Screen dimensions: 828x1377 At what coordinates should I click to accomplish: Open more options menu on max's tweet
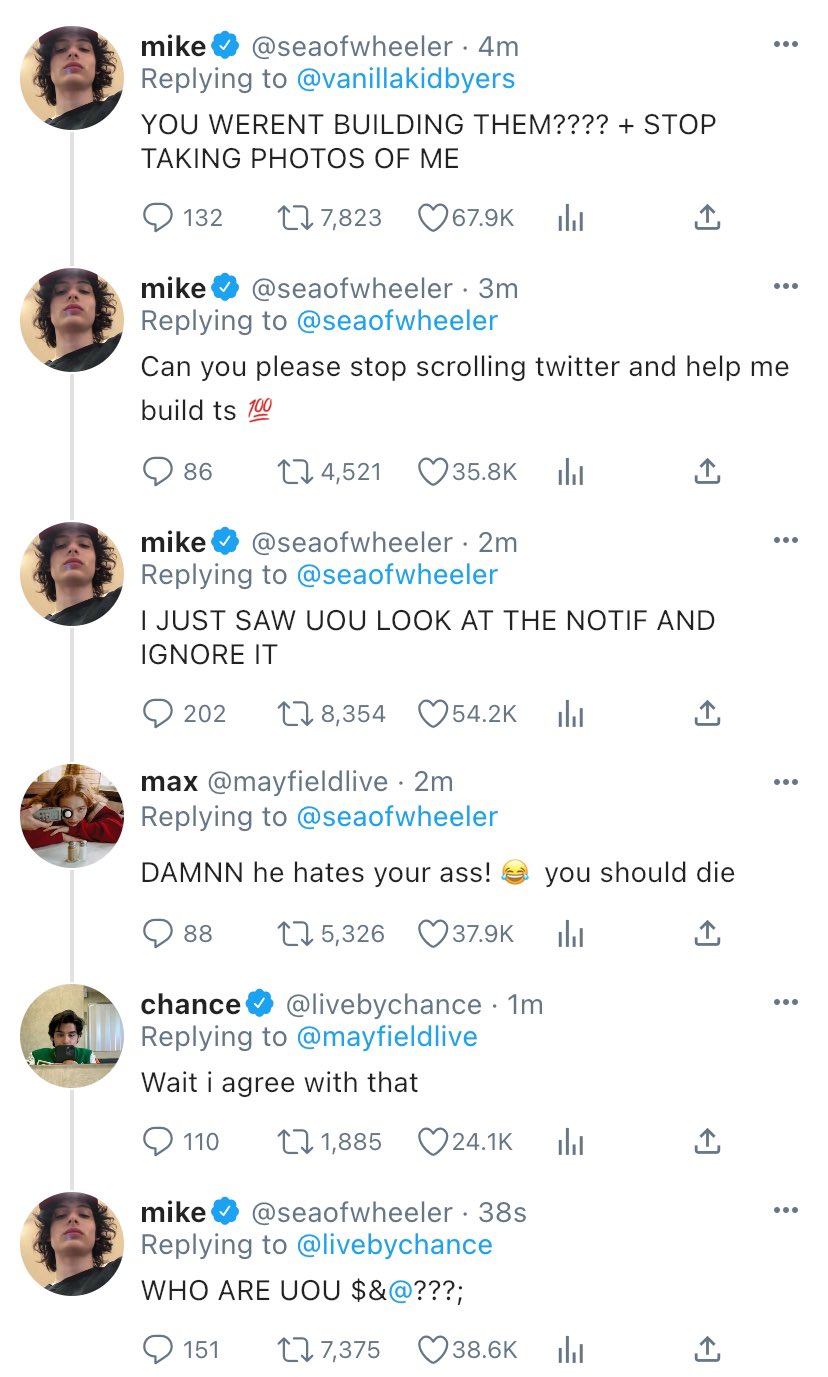click(x=786, y=781)
